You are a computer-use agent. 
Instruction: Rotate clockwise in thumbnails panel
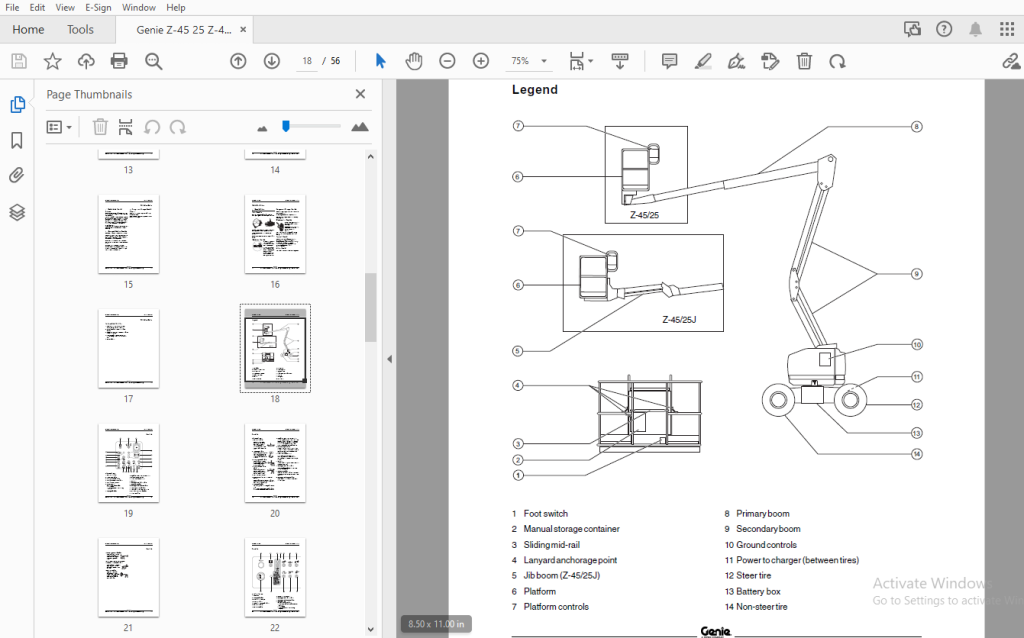(178, 127)
